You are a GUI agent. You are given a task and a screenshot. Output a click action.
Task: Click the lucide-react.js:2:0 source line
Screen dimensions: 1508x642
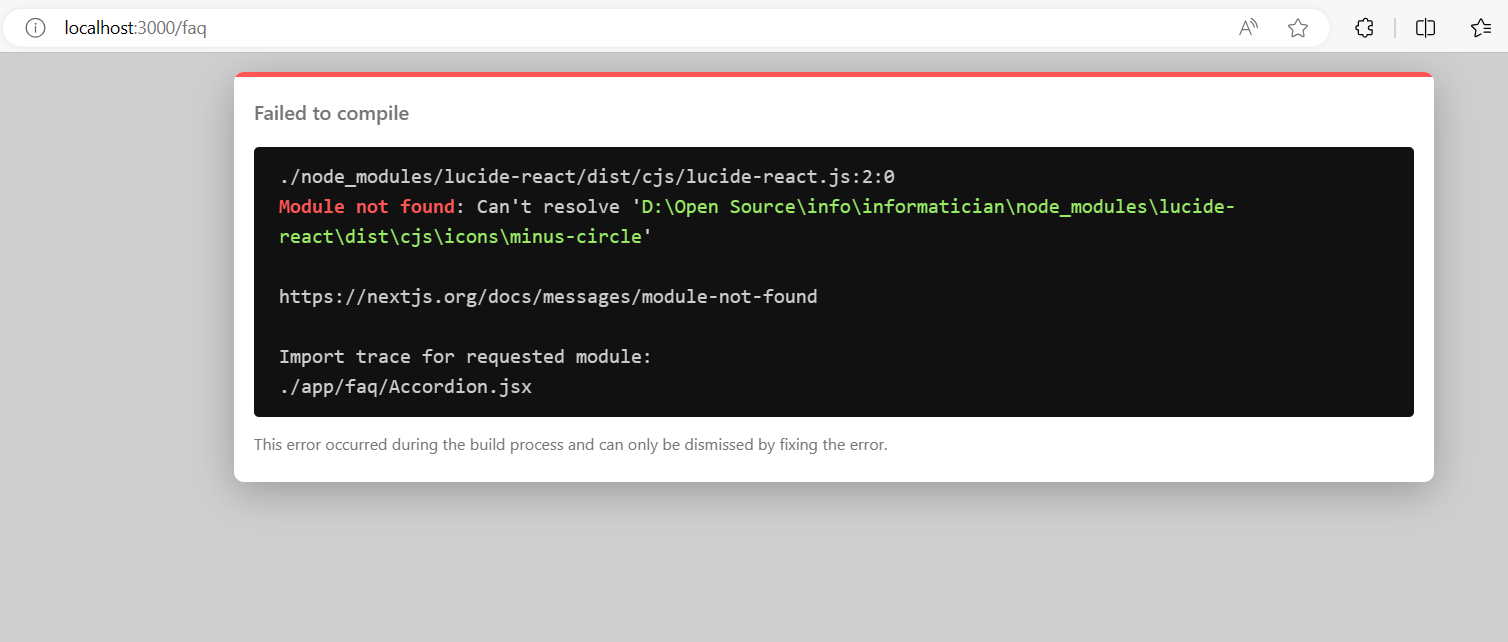tap(587, 176)
